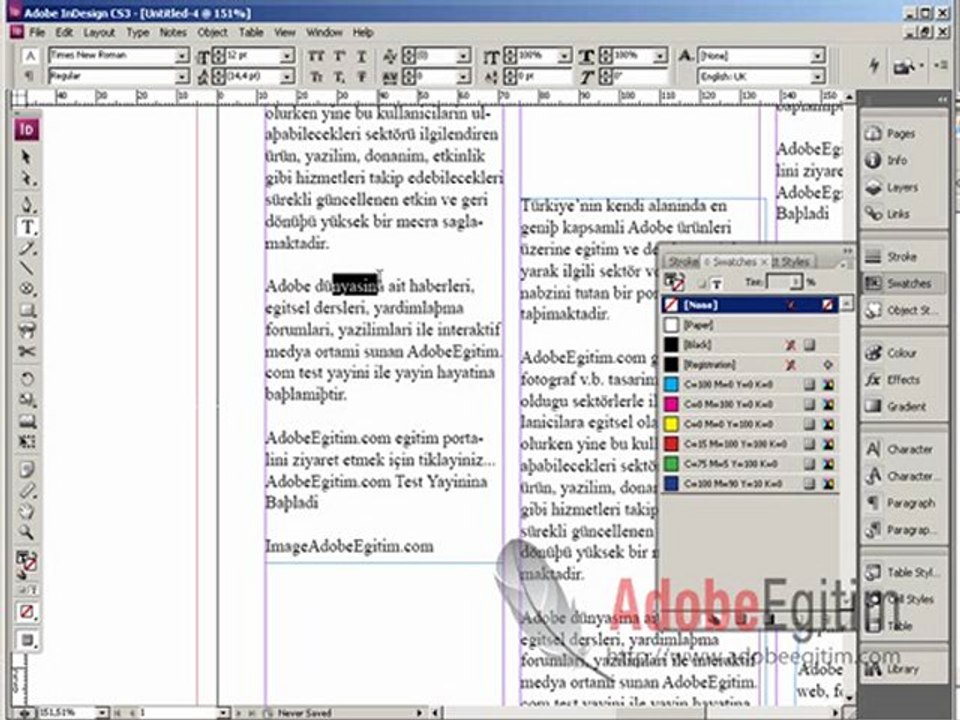The height and width of the screenshot is (720, 960).
Task: Open the Type menu
Action: [138, 32]
